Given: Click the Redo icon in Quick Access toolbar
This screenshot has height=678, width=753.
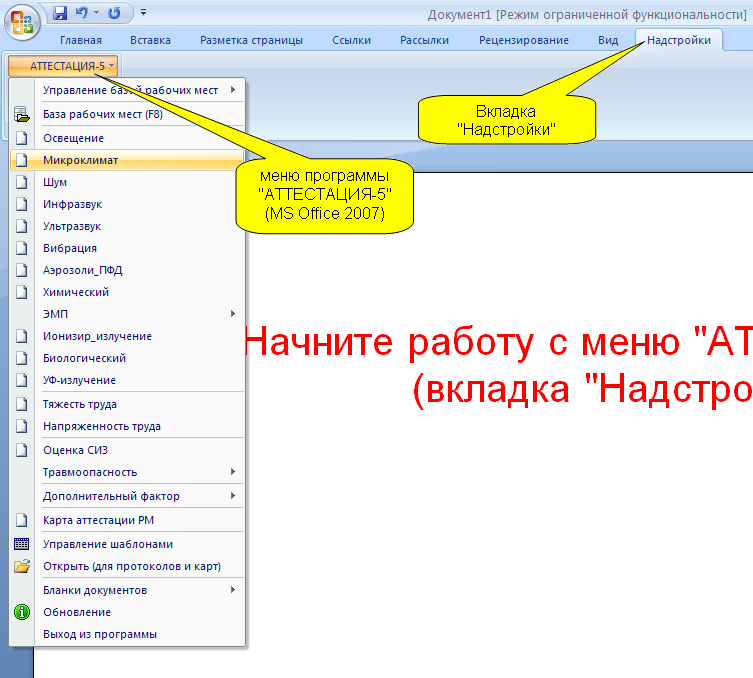Looking at the screenshot, I should [x=114, y=12].
